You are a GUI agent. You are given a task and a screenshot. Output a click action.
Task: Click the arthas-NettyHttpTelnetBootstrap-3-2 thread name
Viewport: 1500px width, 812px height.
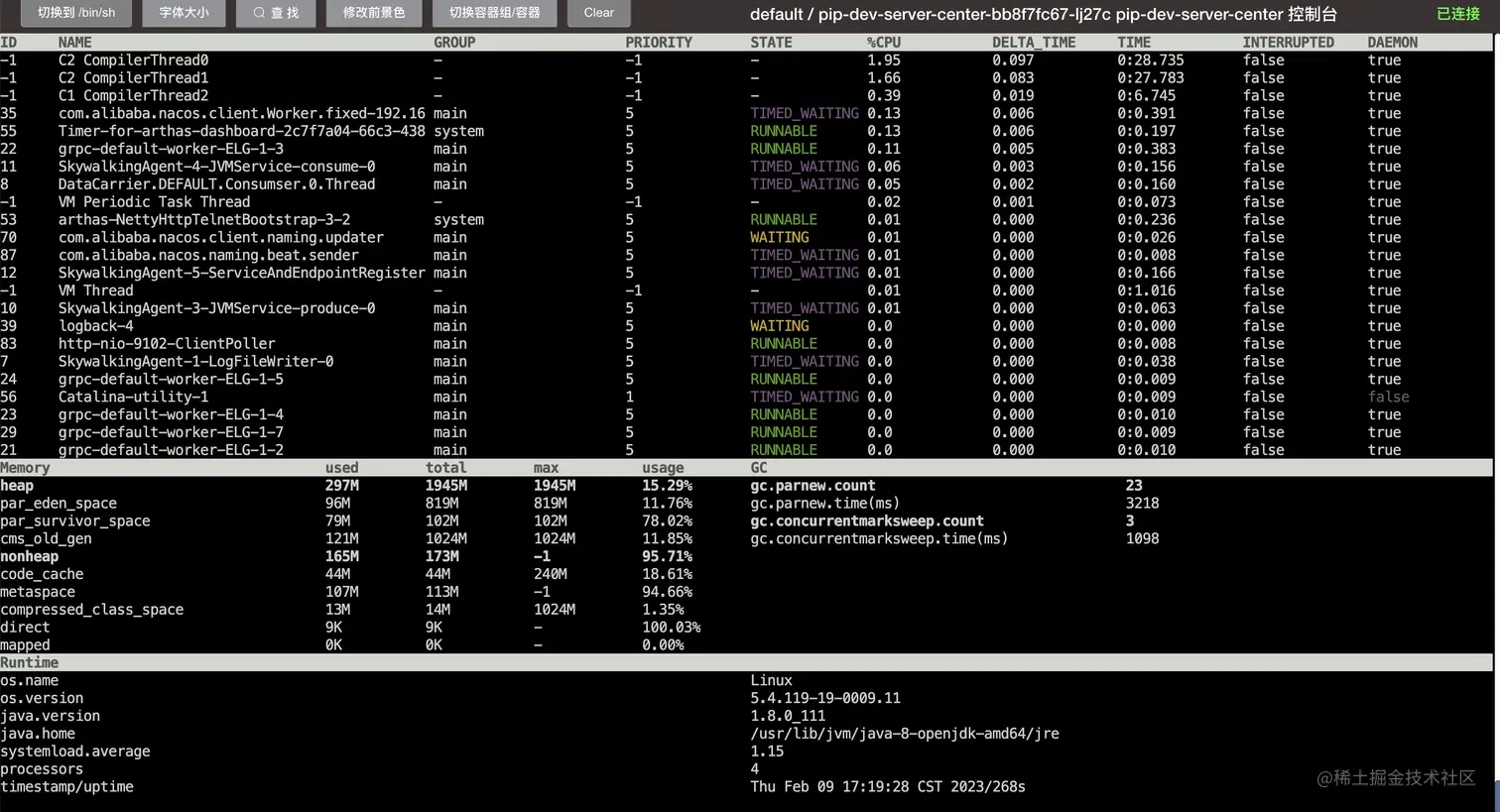[203, 220]
